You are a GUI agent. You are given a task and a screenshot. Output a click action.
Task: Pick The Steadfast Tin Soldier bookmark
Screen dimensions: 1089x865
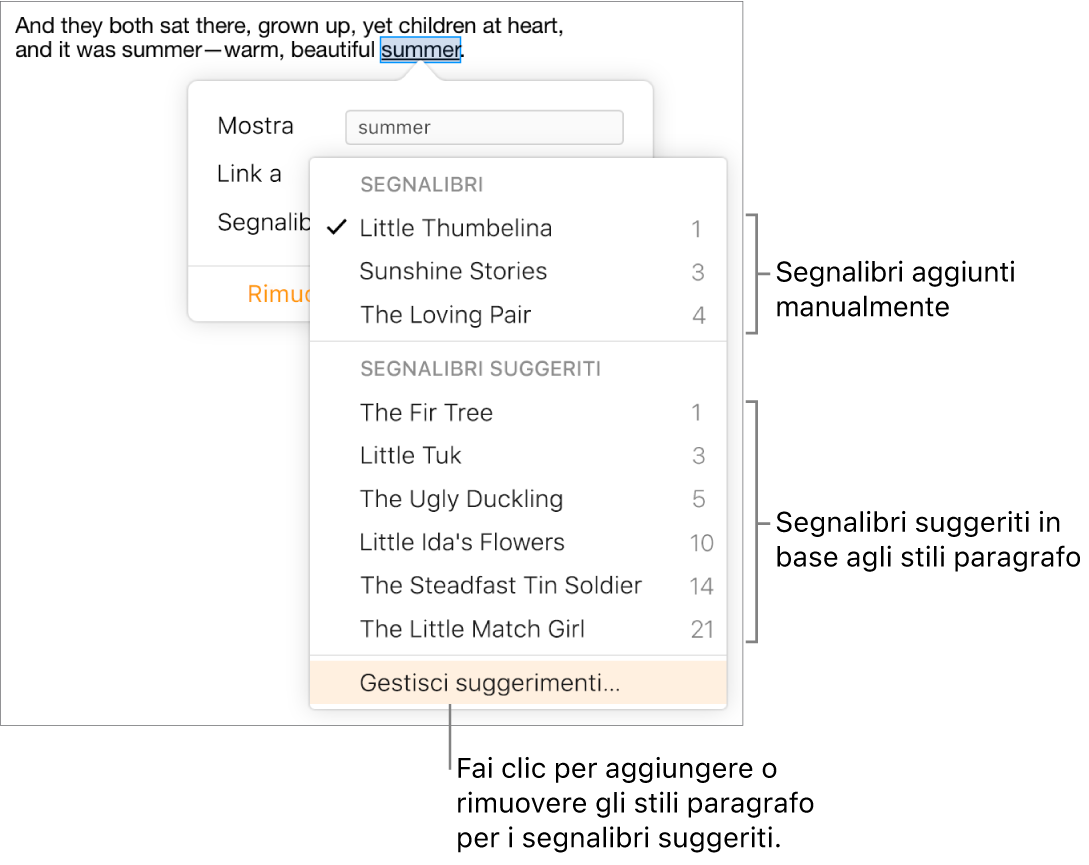tap(500, 585)
